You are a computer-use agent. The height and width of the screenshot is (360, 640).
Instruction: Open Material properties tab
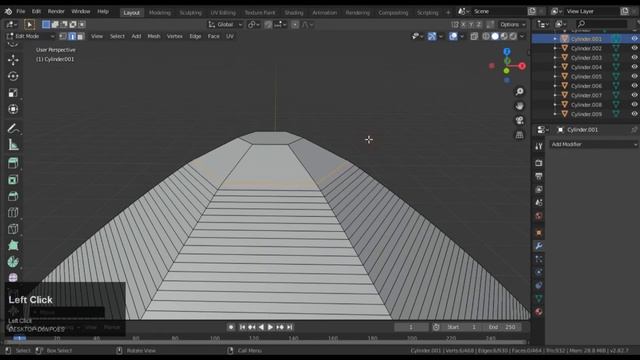pyautogui.click(x=539, y=312)
